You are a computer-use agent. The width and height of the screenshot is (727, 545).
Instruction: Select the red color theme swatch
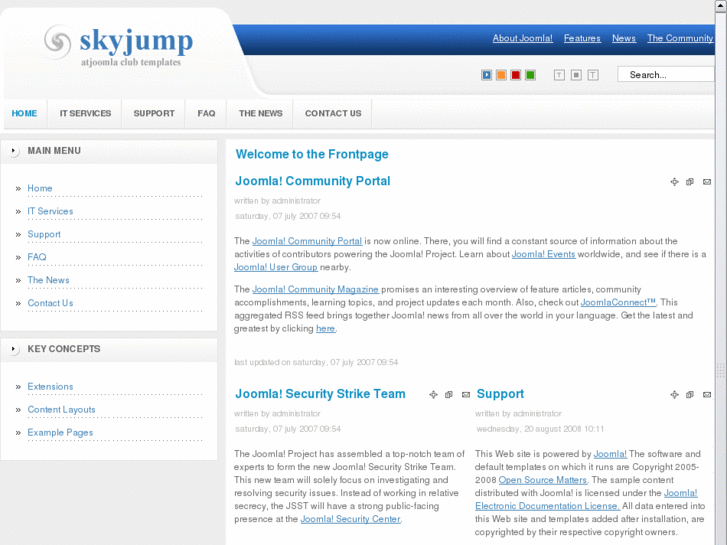[516, 75]
